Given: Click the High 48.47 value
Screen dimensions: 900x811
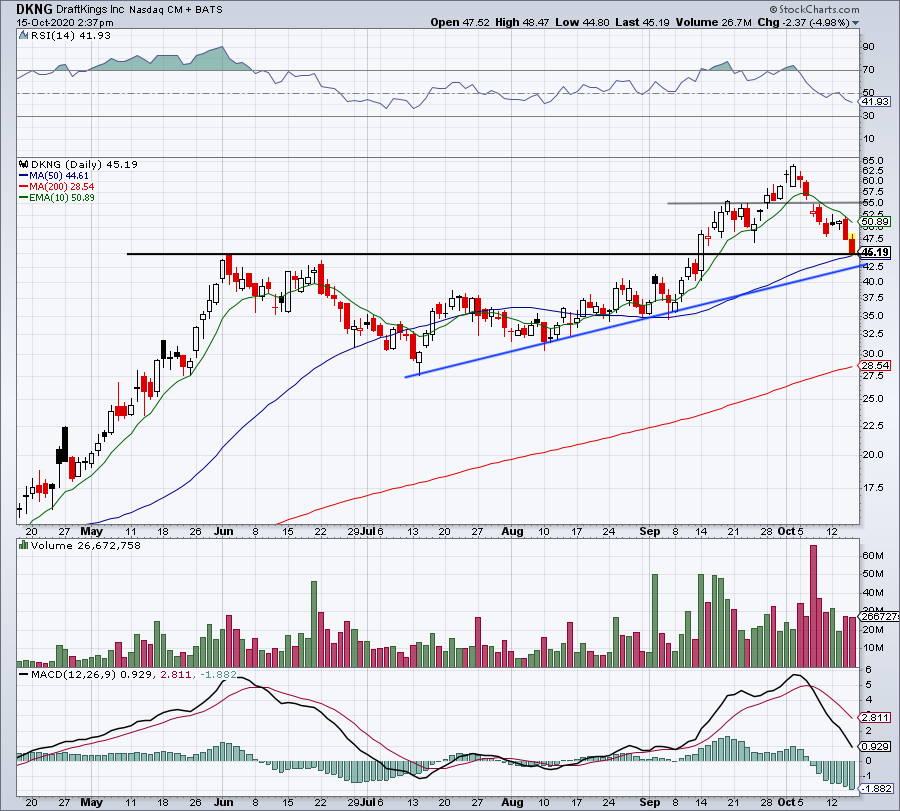Looking at the screenshot, I should coord(522,22).
